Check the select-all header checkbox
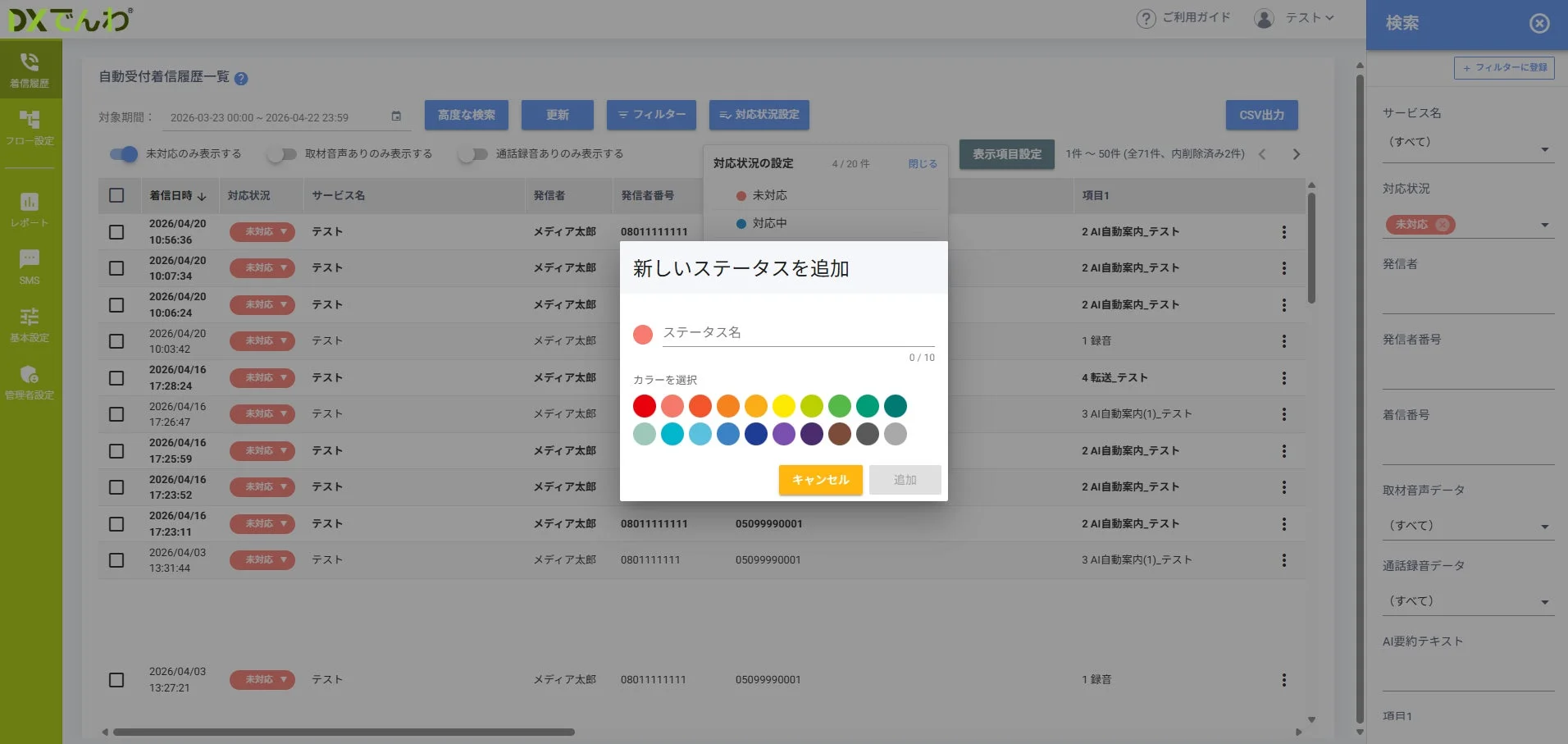Screen dimensions: 1568x744 [x=116, y=195]
